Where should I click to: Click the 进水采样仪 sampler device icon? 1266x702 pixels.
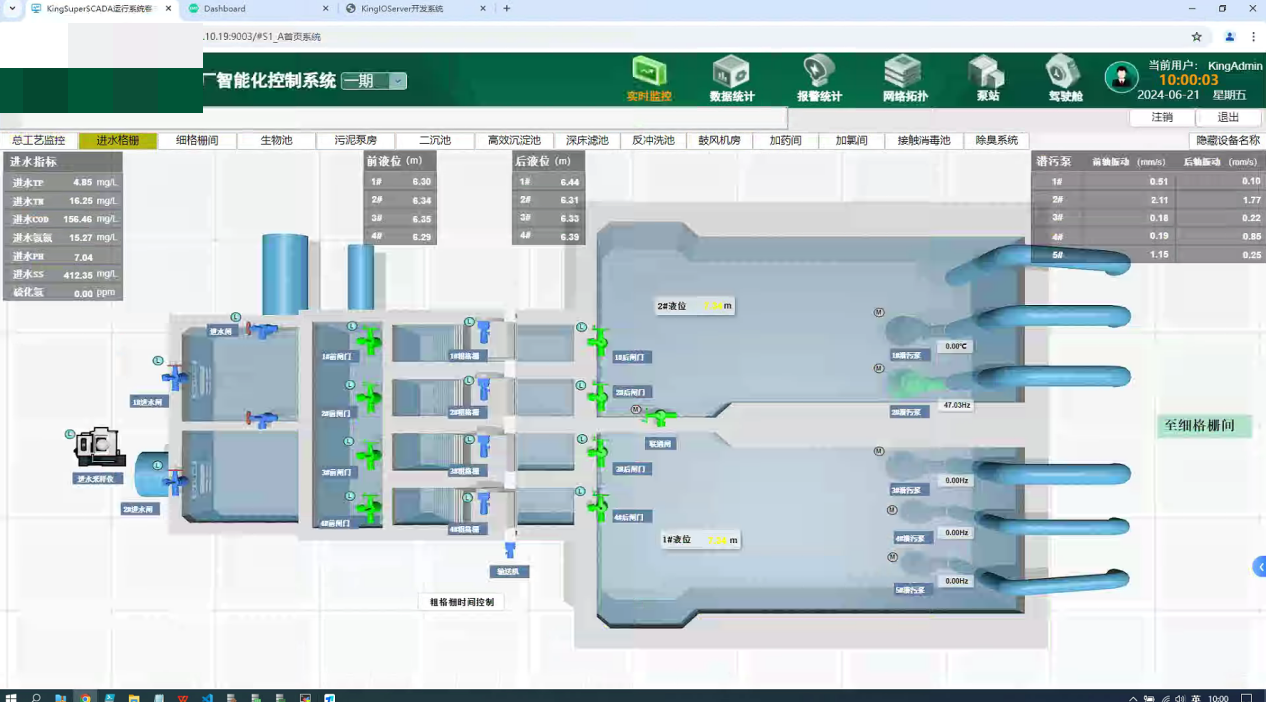pyautogui.click(x=99, y=447)
